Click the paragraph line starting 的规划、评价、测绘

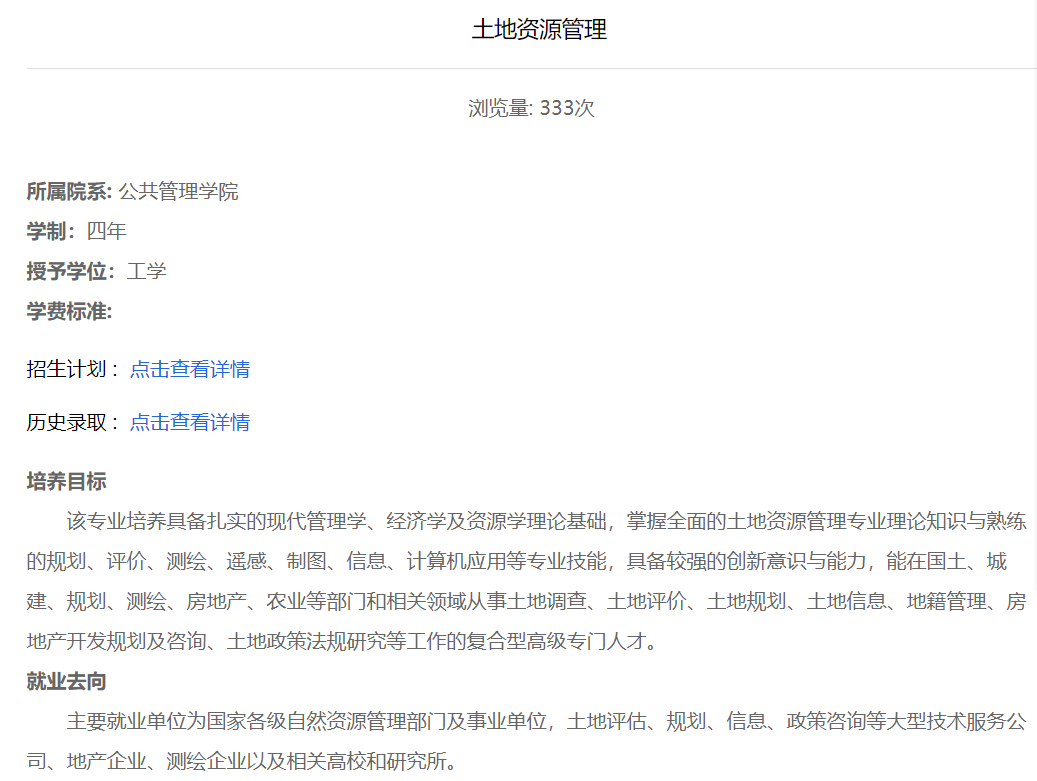point(517,561)
